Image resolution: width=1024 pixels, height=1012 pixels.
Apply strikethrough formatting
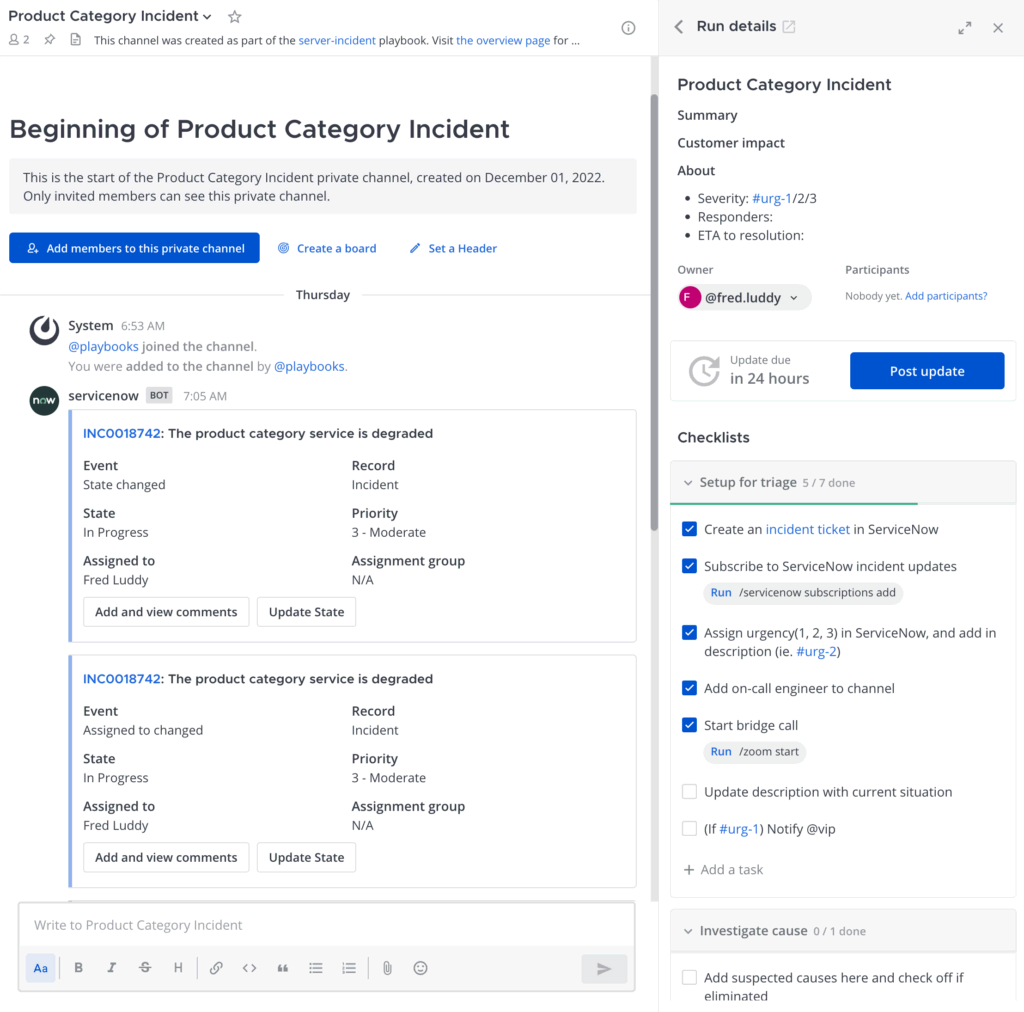pyautogui.click(x=145, y=968)
